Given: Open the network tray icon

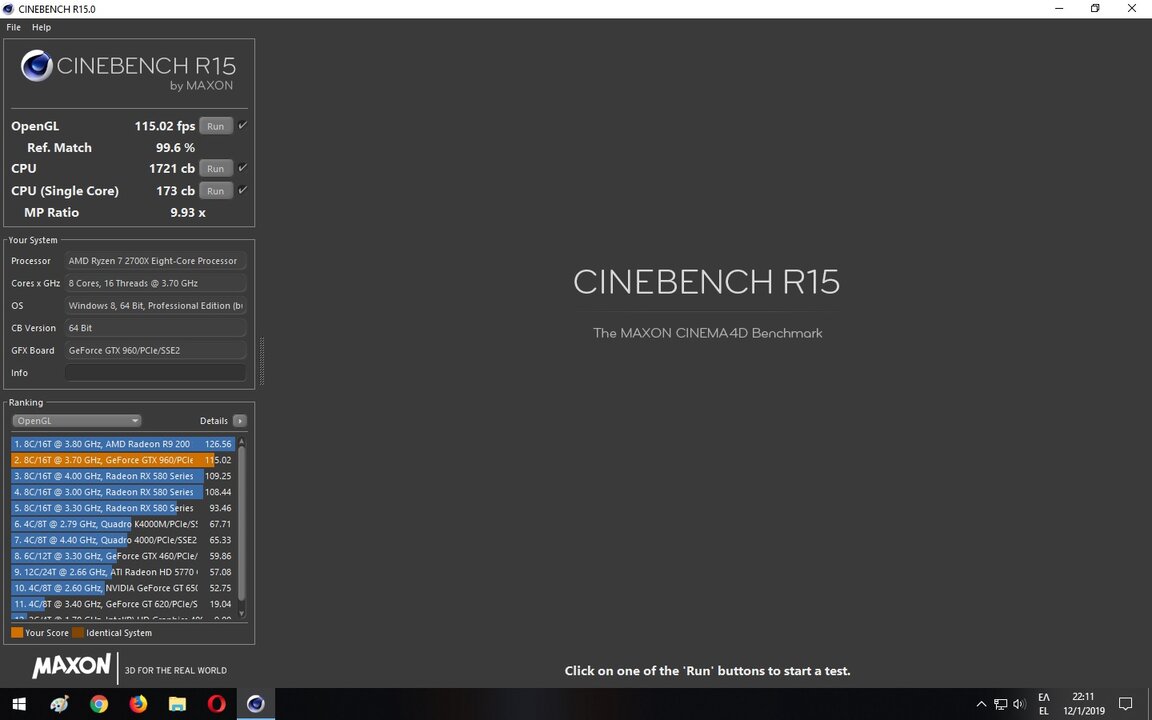Looking at the screenshot, I should pos(1000,704).
